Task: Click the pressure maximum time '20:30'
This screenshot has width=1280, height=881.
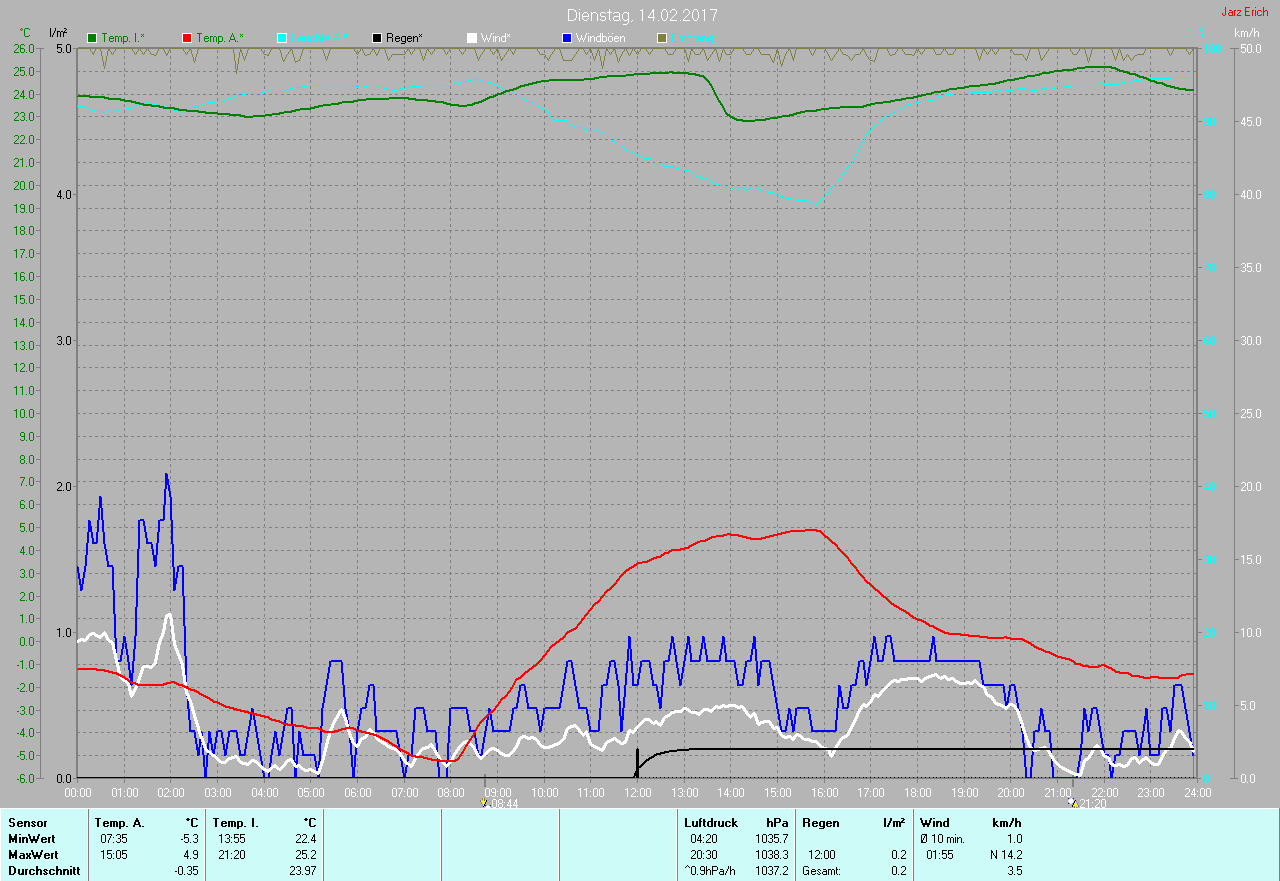Action: click(704, 855)
